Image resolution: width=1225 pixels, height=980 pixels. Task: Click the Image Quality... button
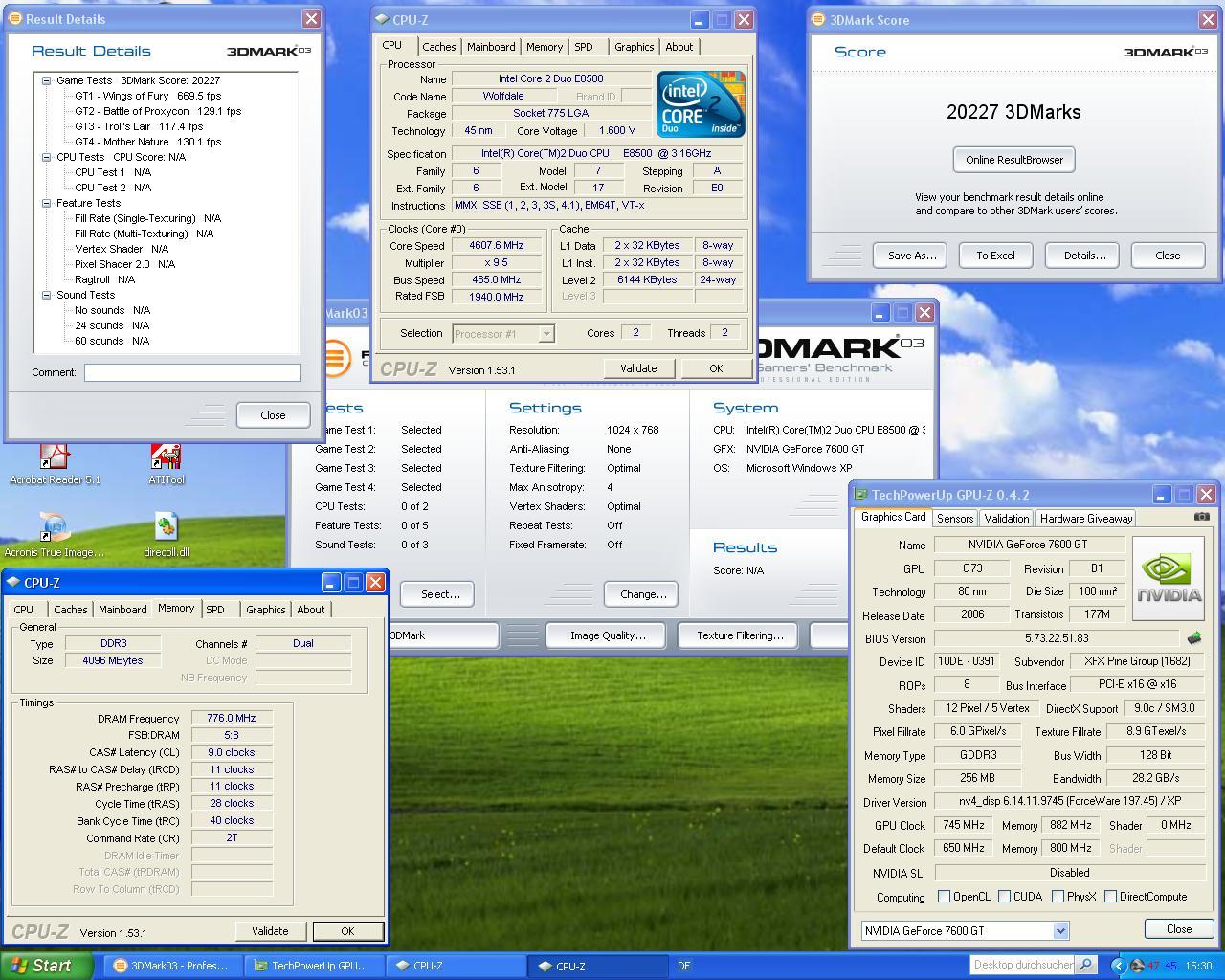(608, 635)
